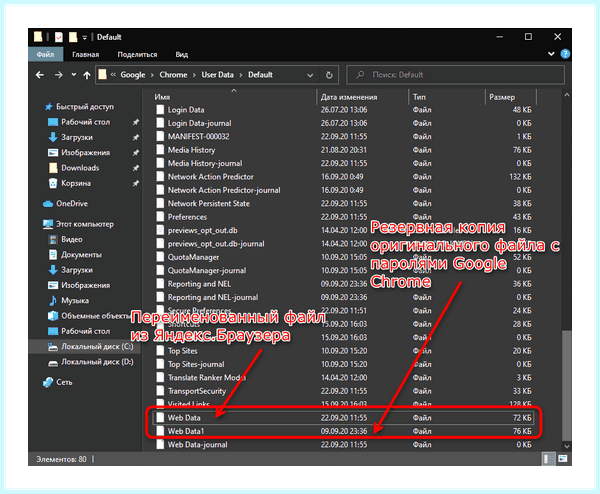Select the Preferences file icon

160,217
